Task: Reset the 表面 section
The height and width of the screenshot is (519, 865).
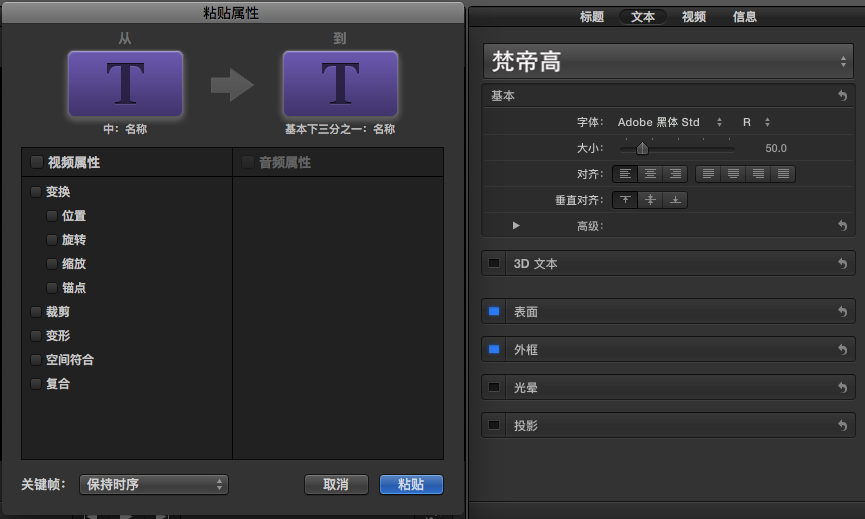Action: (x=842, y=312)
